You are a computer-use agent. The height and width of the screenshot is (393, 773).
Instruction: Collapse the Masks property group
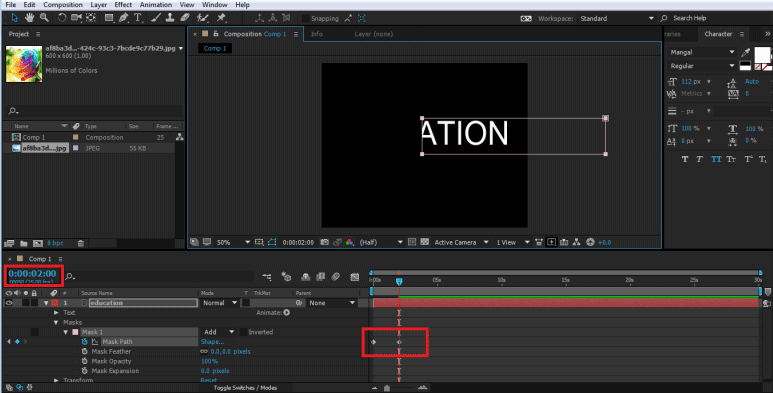[56, 322]
